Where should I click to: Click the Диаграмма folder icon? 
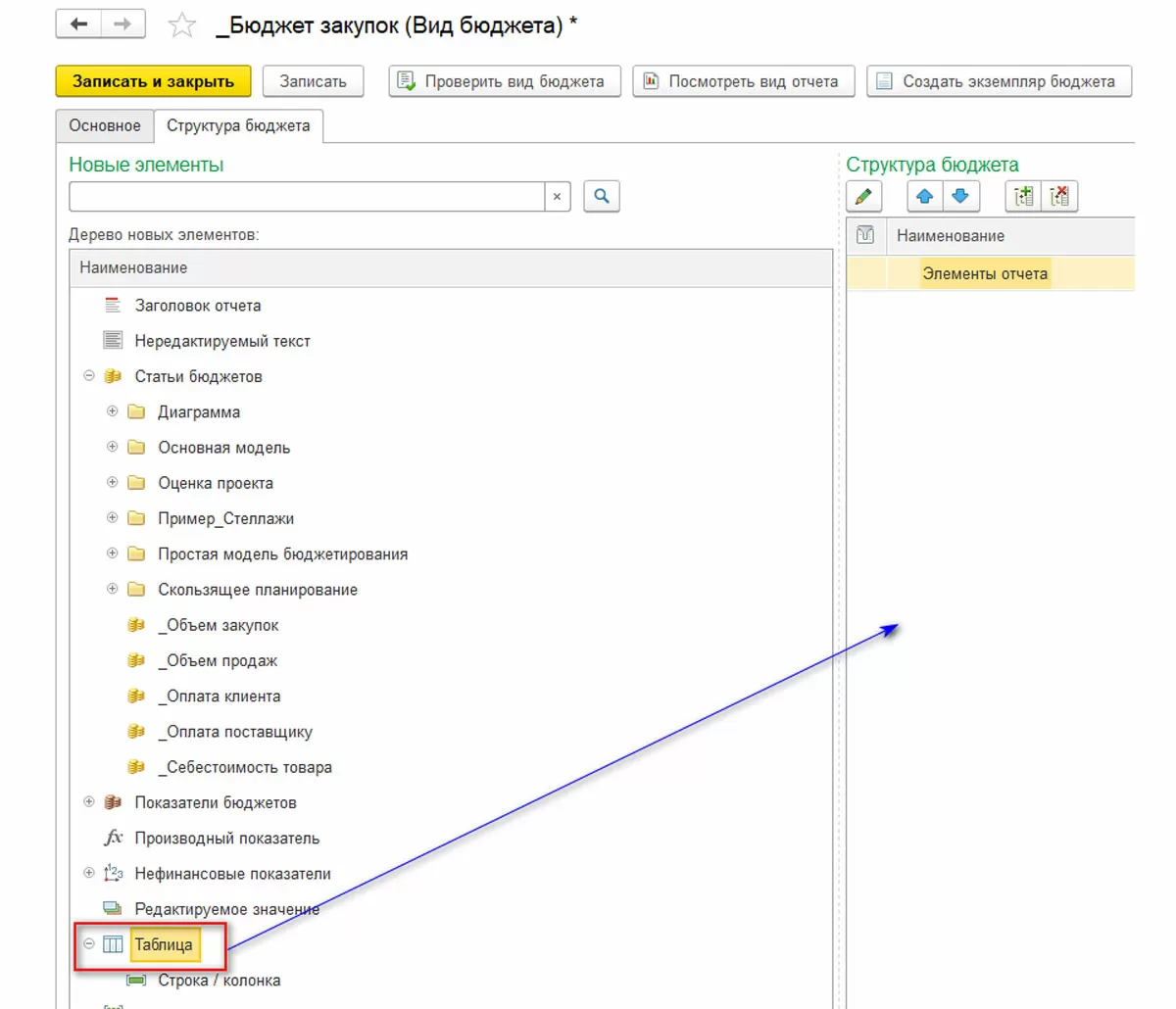click(136, 411)
